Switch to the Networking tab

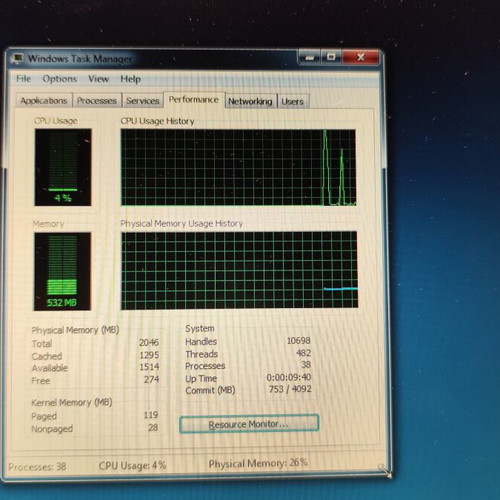point(250,101)
